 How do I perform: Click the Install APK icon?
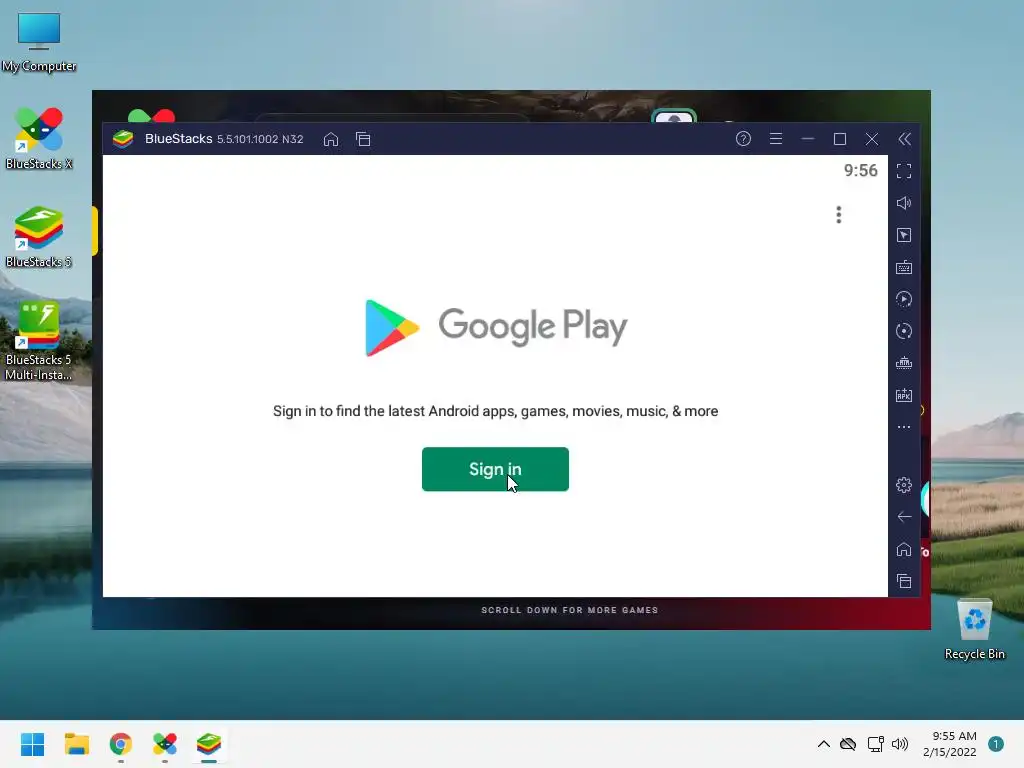(x=904, y=395)
